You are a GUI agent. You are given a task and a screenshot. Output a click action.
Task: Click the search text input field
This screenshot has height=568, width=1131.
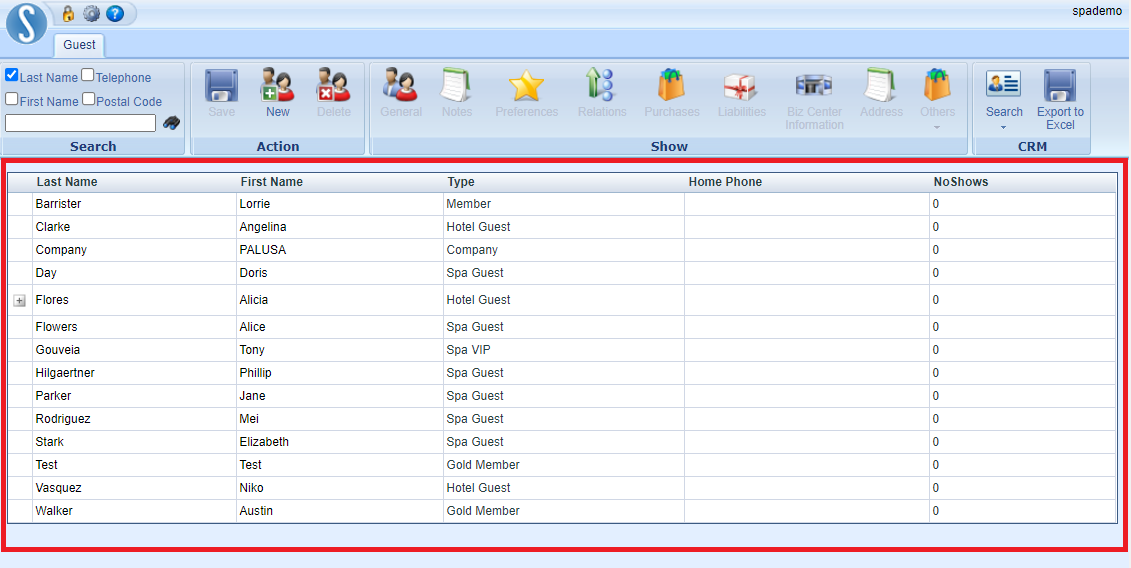point(80,123)
